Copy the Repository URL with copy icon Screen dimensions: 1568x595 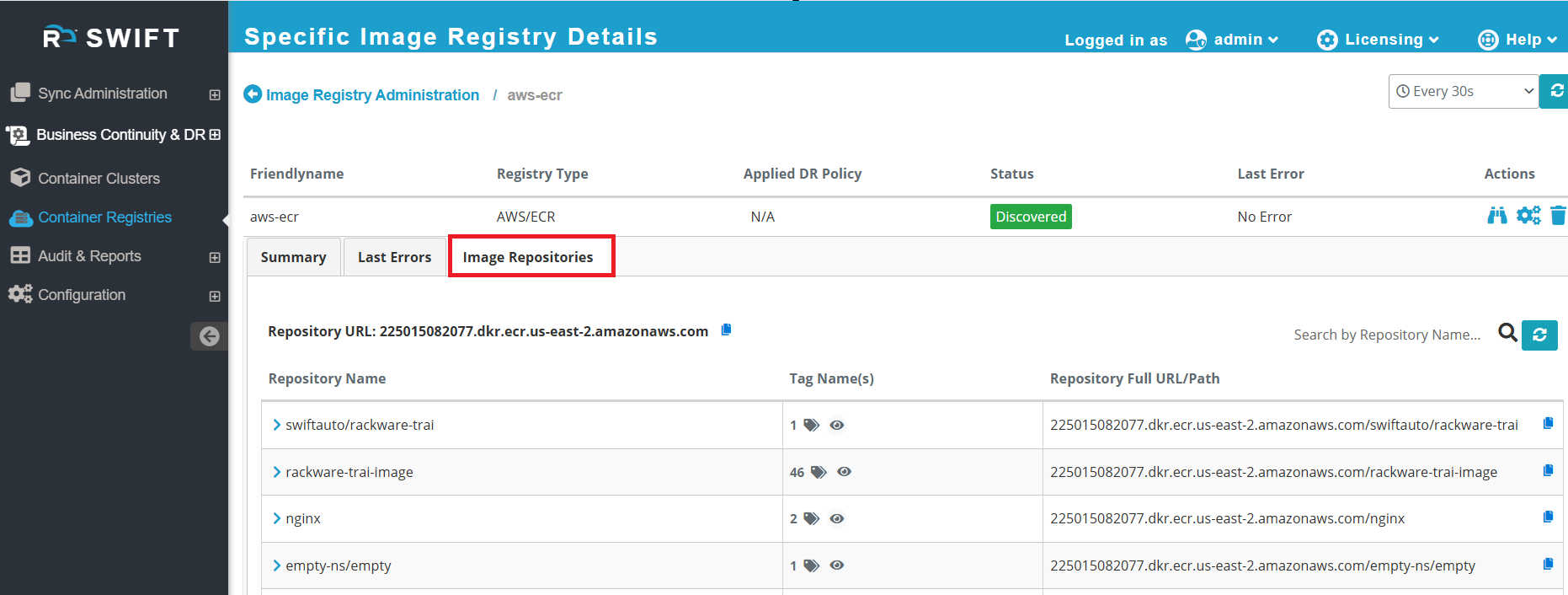tap(726, 330)
